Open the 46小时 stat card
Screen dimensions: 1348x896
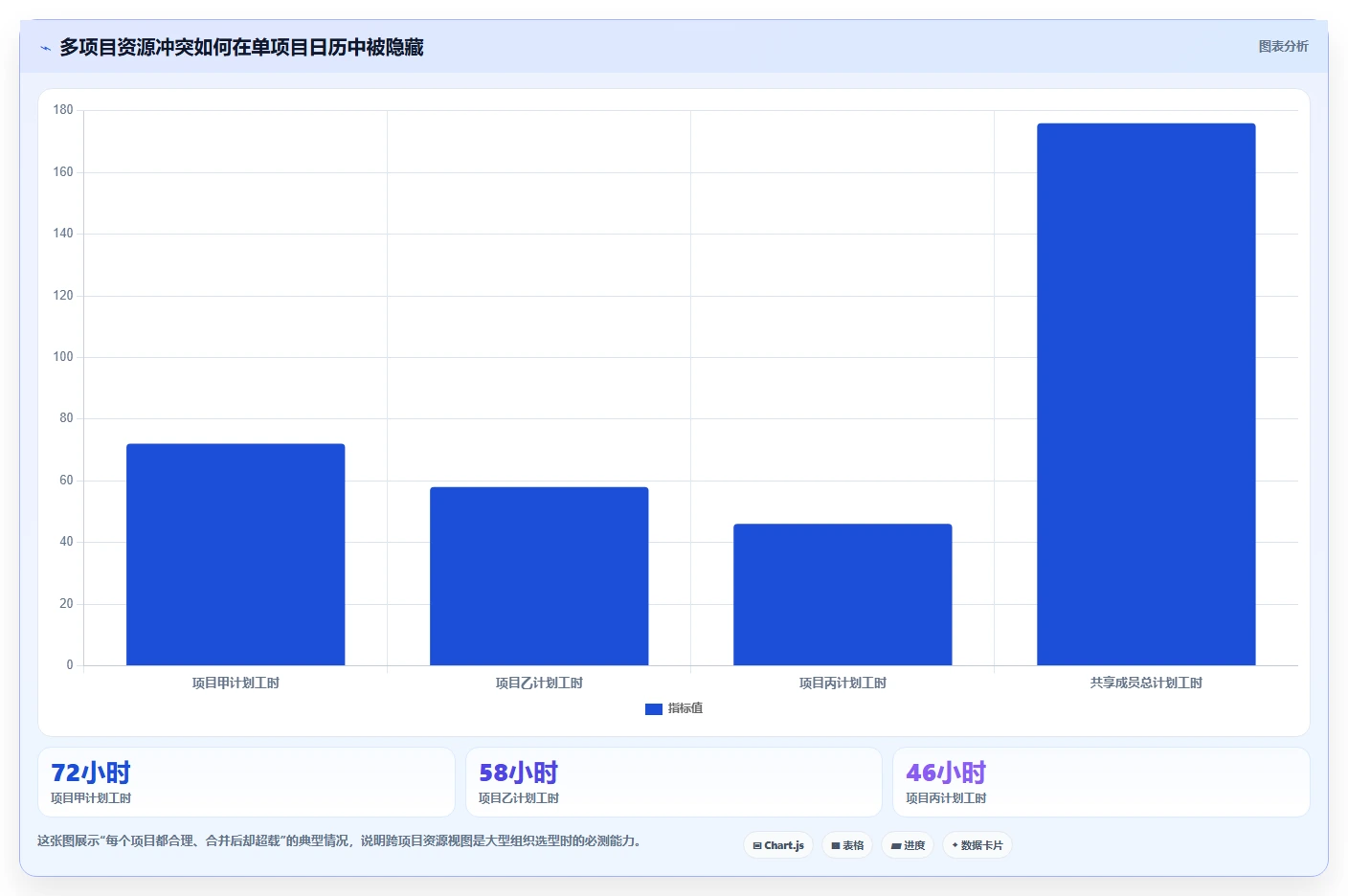coord(1101,782)
